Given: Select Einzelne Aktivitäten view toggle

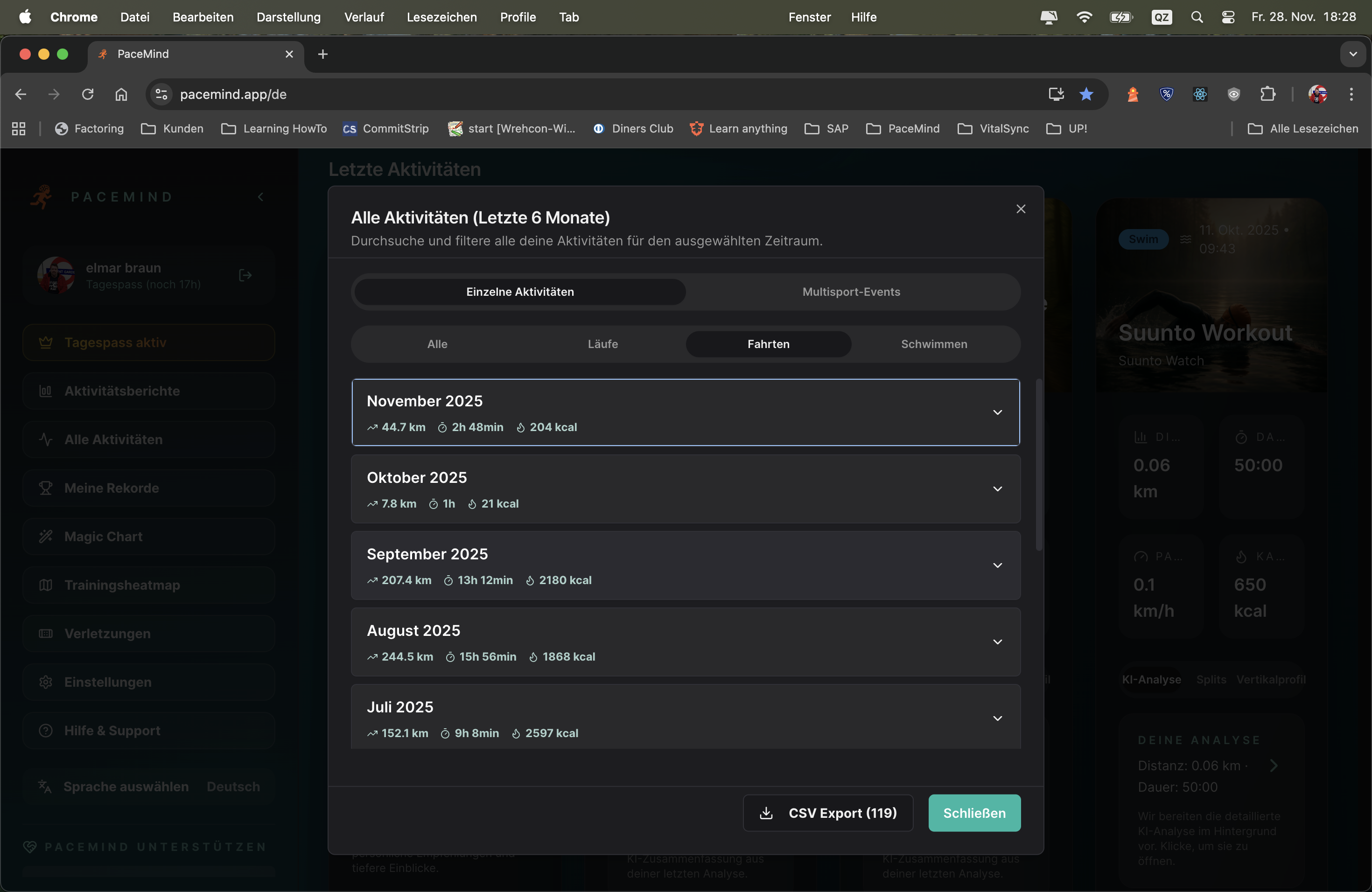Looking at the screenshot, I should click(x=519, y=292).
